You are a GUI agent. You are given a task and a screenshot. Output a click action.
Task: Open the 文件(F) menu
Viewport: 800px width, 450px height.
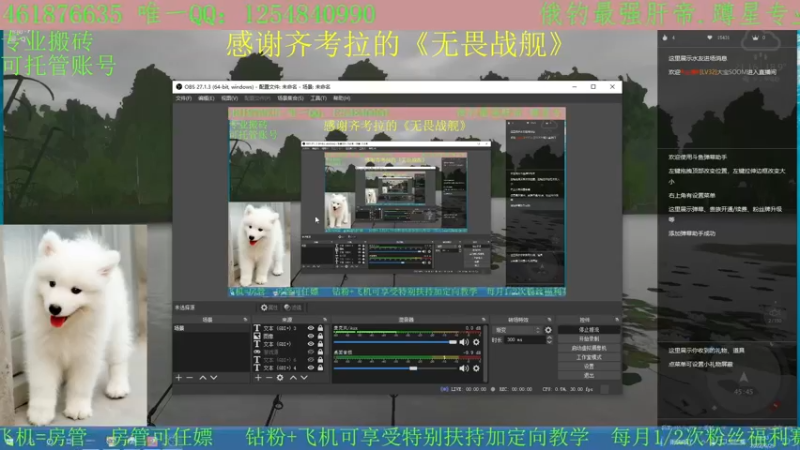(x=183, y=98)
